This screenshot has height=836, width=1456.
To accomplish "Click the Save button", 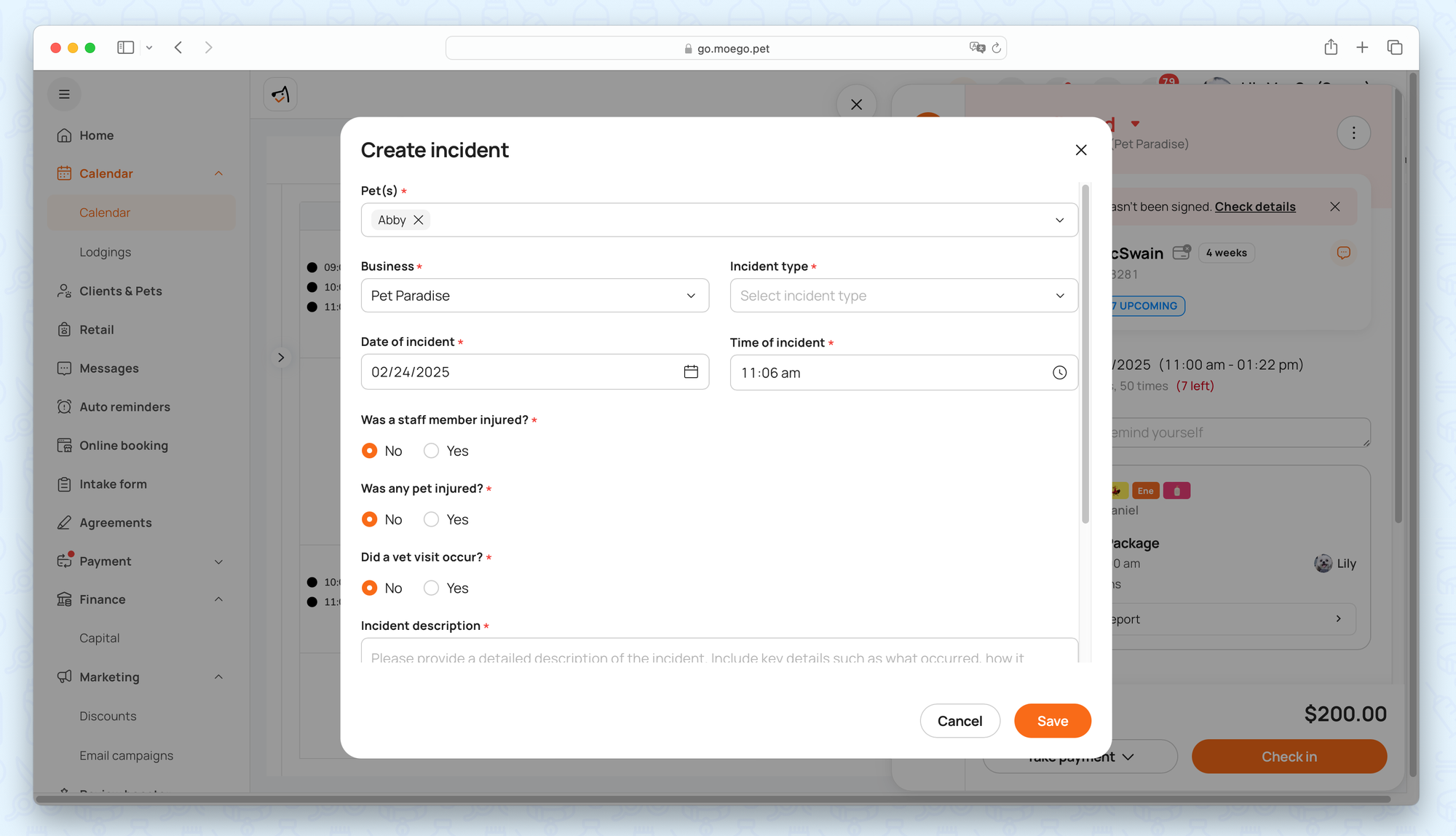I will pyautogui.click(x=1052, y=721).
